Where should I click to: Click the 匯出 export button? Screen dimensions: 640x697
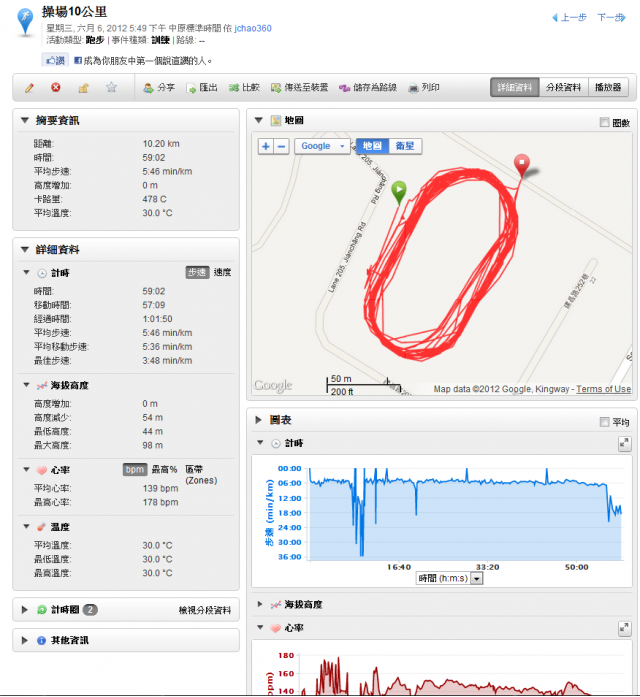[x=202, y=88]
